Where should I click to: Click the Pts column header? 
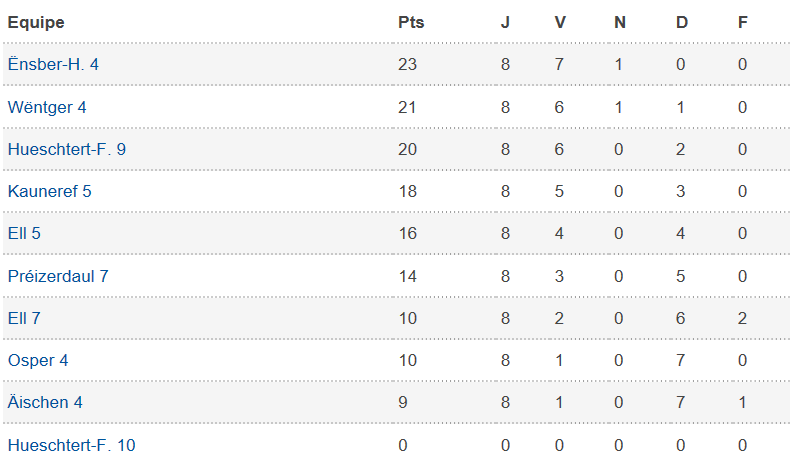point(411,23)
